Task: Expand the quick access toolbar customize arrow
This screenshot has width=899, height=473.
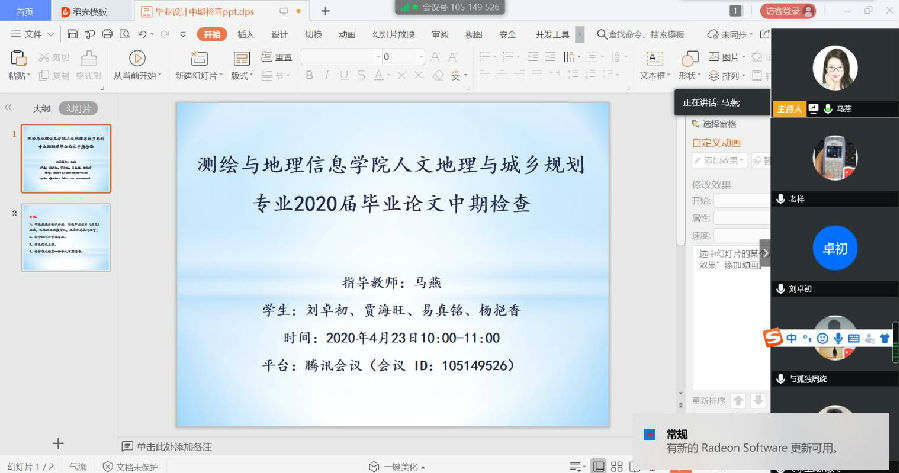Action: click(183, 34)
